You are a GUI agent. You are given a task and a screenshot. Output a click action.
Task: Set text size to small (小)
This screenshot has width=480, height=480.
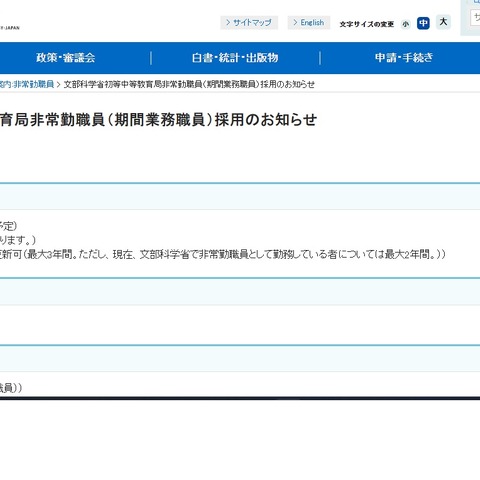(x=405, y=24)
